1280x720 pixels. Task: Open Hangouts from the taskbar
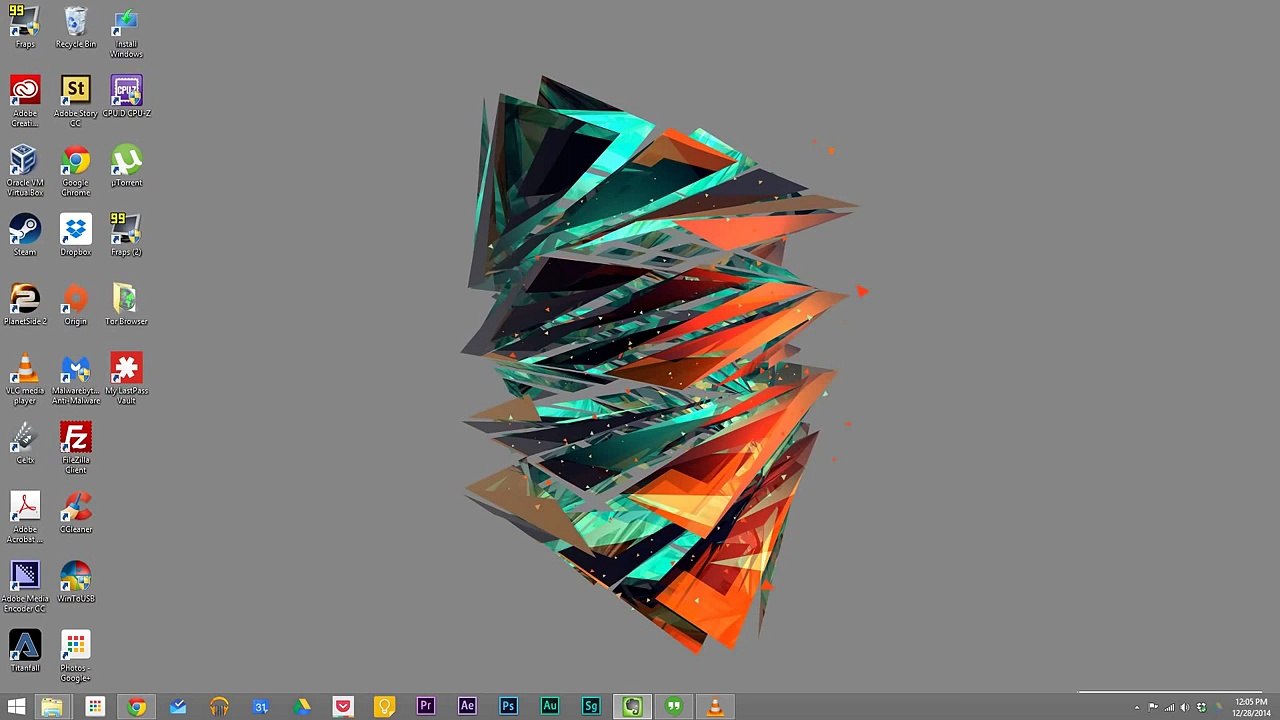tap(674, 707)
